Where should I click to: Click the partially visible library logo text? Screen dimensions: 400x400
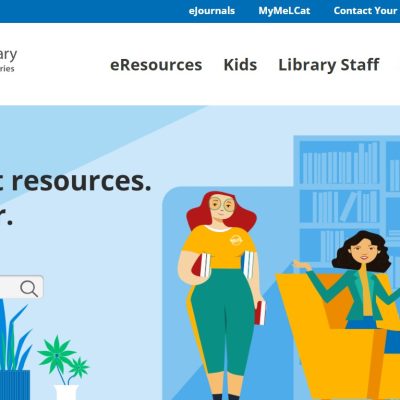point(7,60)
